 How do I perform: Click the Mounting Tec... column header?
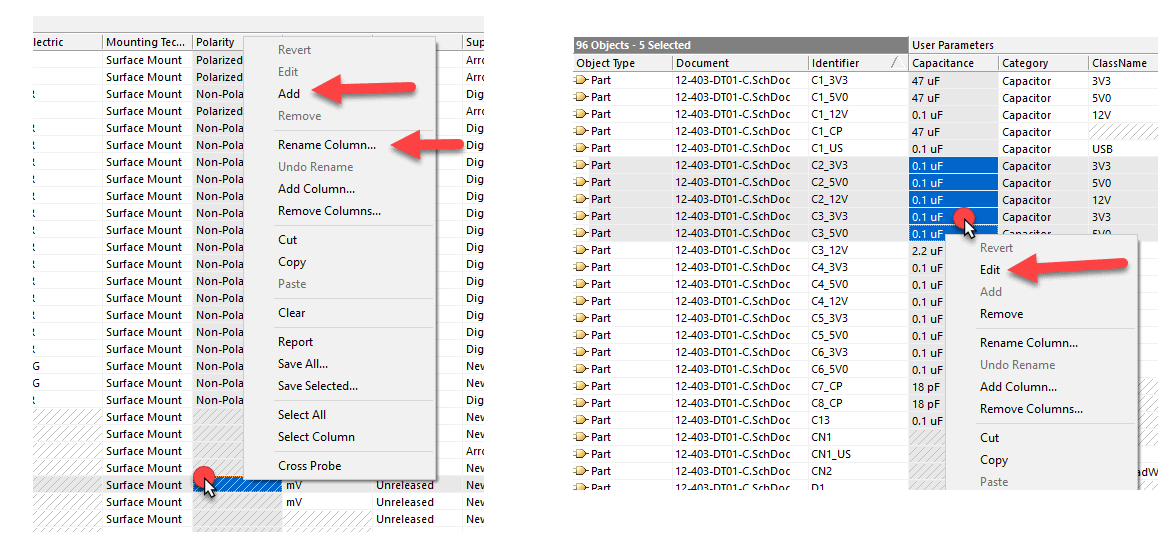pyautogui.click(x=146, y=42)
